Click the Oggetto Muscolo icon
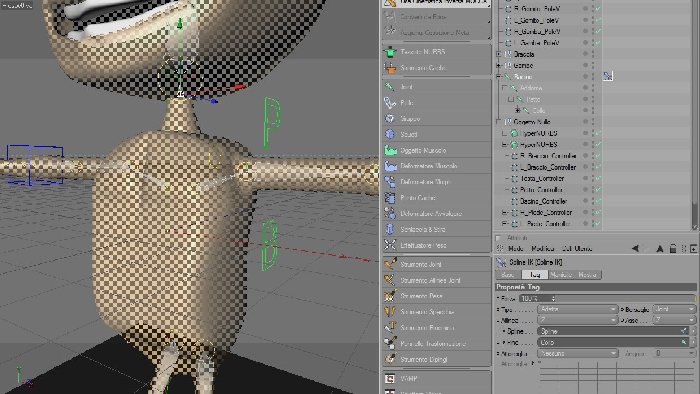The height and width of the screenshot is (394, 700). pyautogui.click(x=390, y=150)
